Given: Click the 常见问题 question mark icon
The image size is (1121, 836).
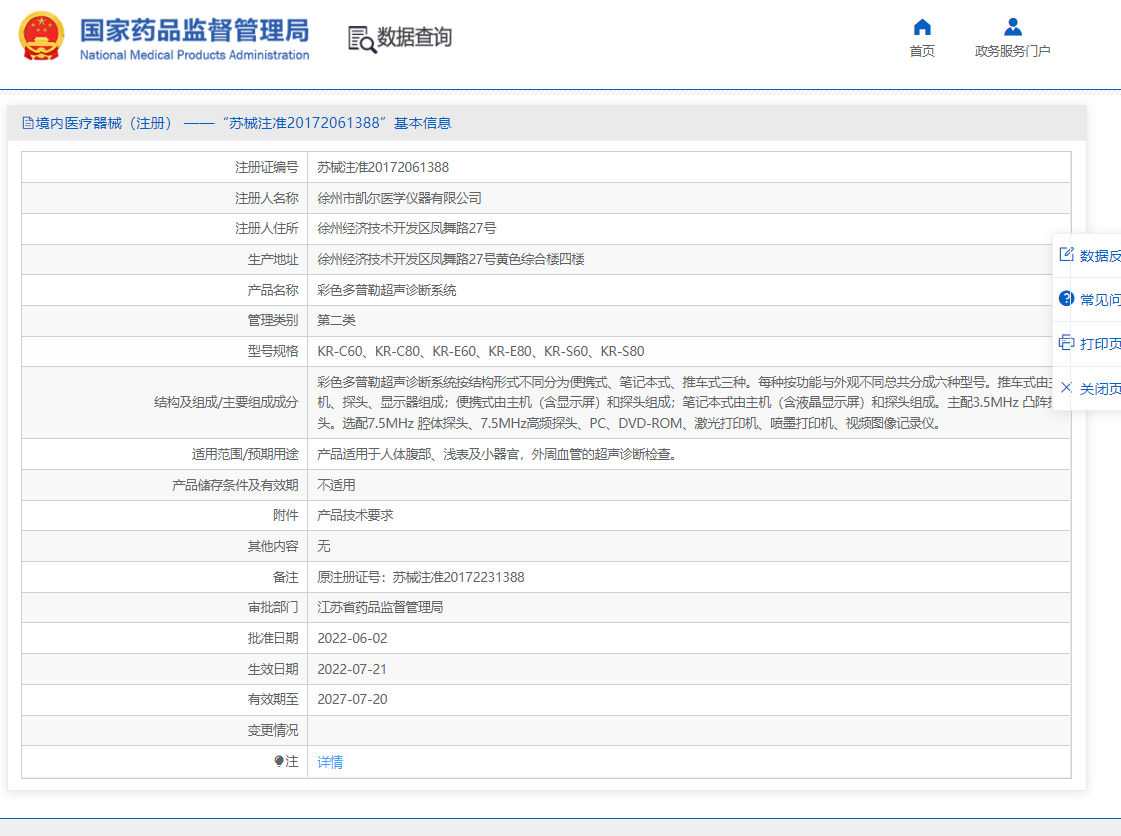Looking at the screenshot, I should [x=1066, y=298].
